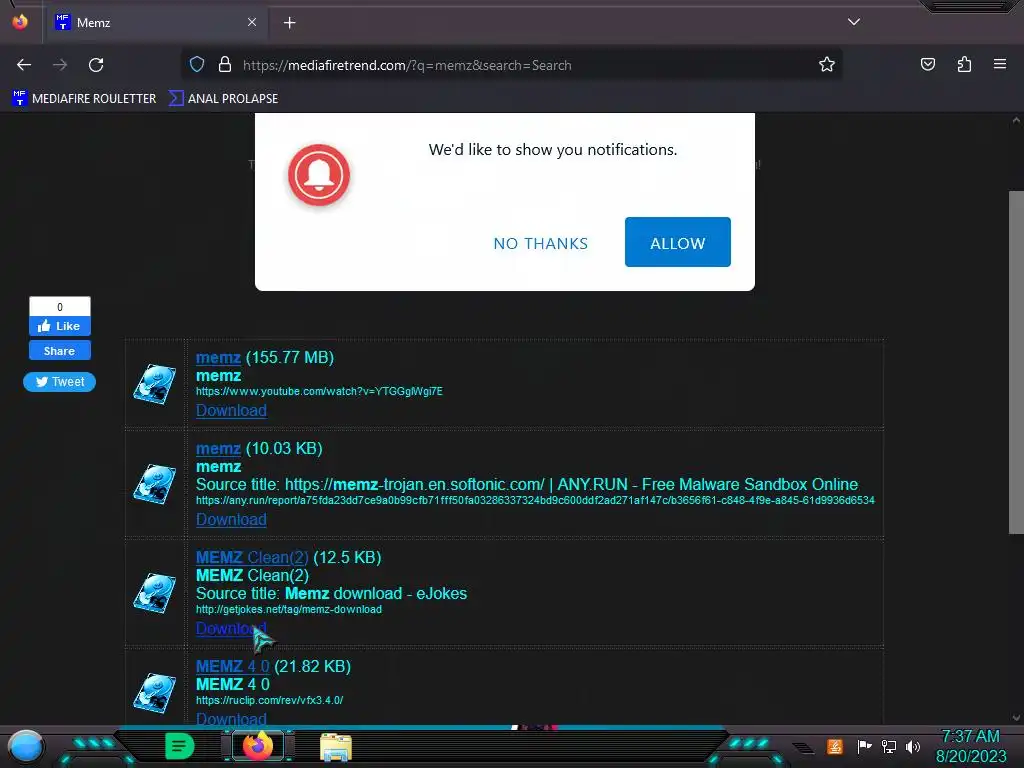Open the tracking protection shield icon
This screenshot has width=1024, height=768.
click(x=197, y=65)
